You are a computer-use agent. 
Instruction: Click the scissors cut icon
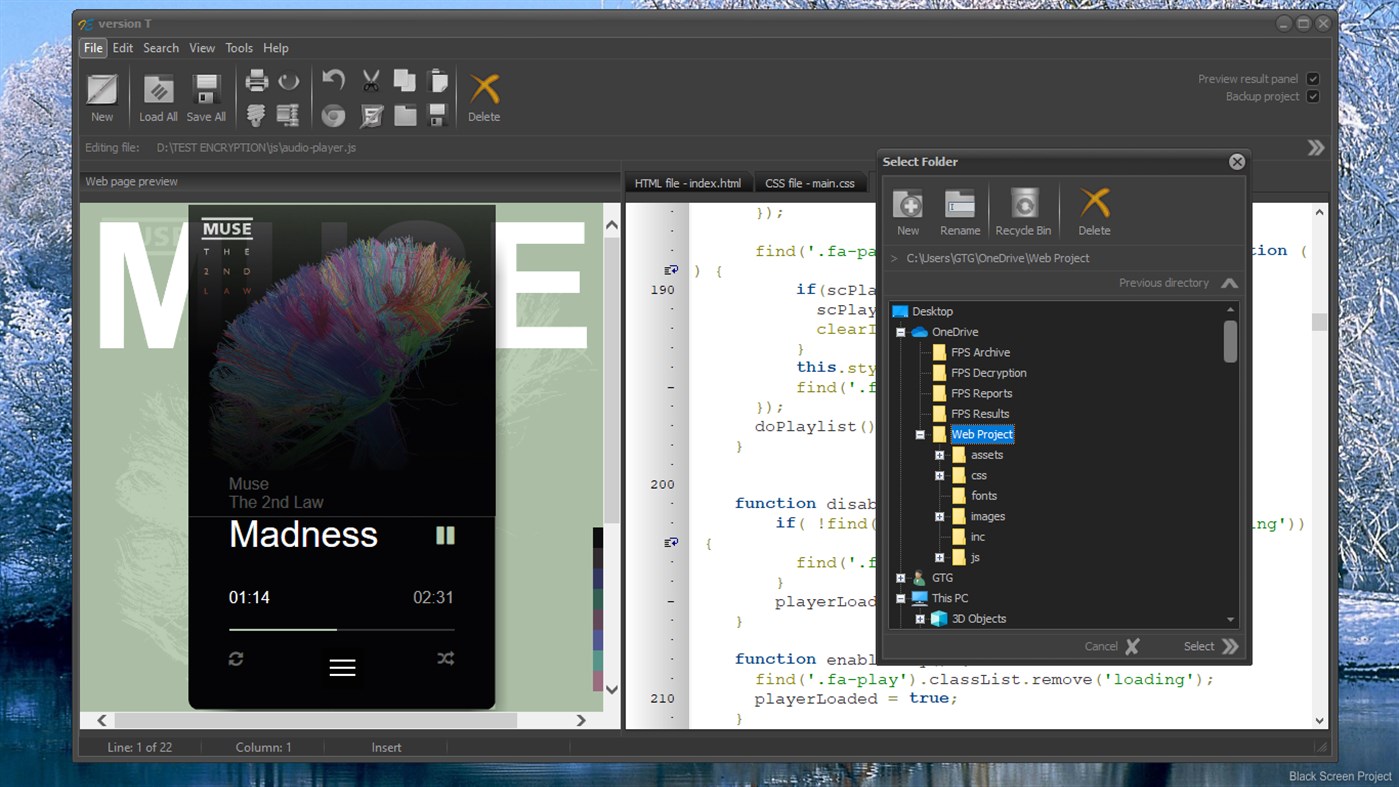[x=371, y=81]
